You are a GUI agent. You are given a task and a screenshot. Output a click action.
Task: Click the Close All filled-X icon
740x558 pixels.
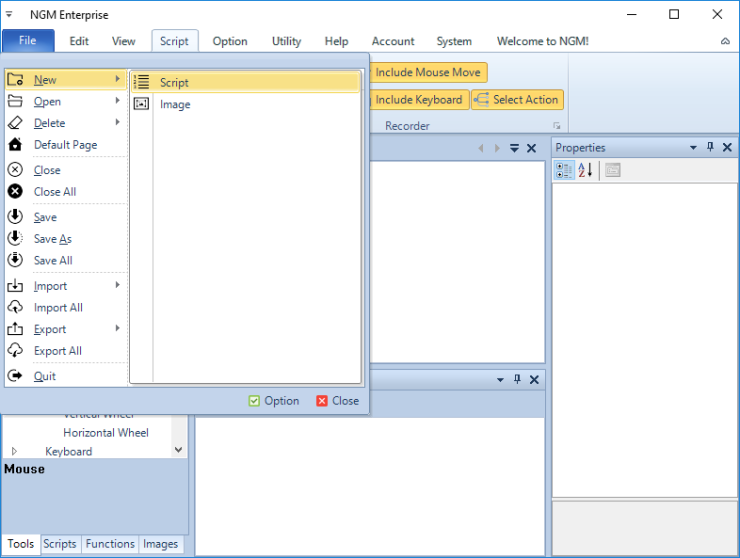[15, 191]
